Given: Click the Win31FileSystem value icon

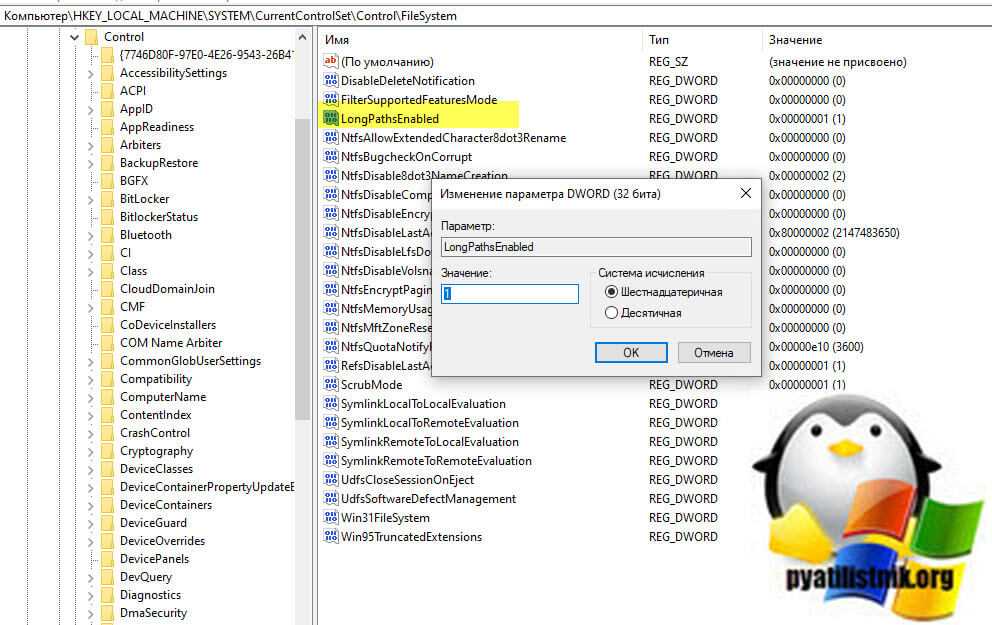Looking at the screenshot, I should point(331,518).
